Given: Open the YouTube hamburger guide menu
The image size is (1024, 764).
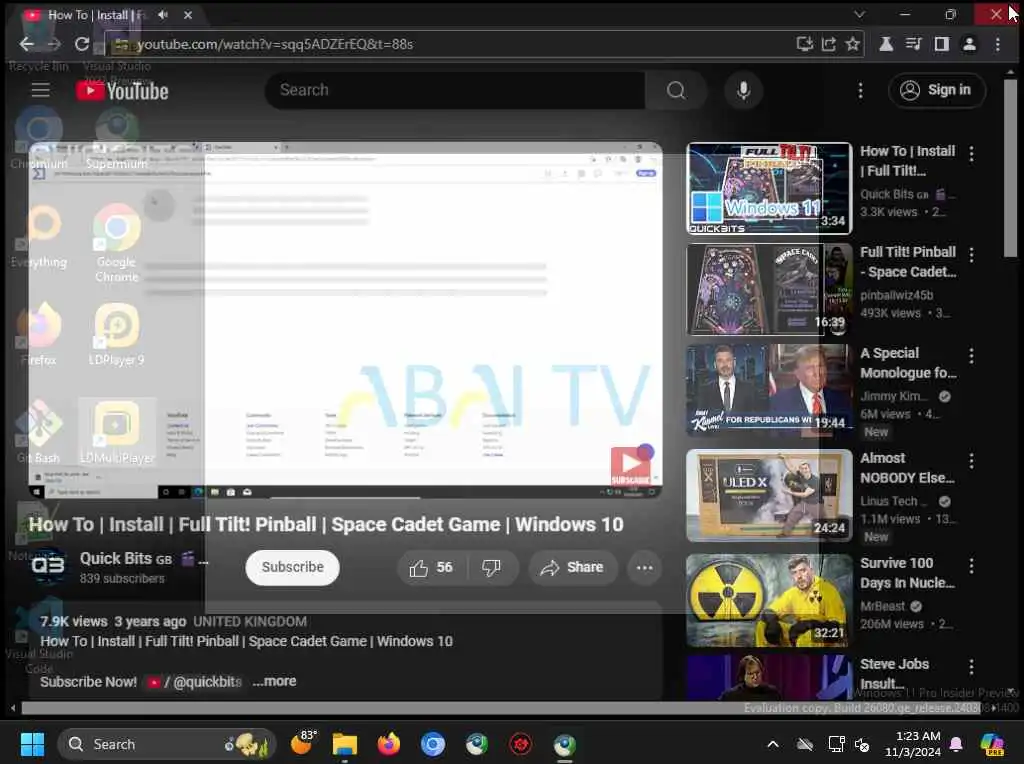Looking at the screenshot, I should pos(40,90).
